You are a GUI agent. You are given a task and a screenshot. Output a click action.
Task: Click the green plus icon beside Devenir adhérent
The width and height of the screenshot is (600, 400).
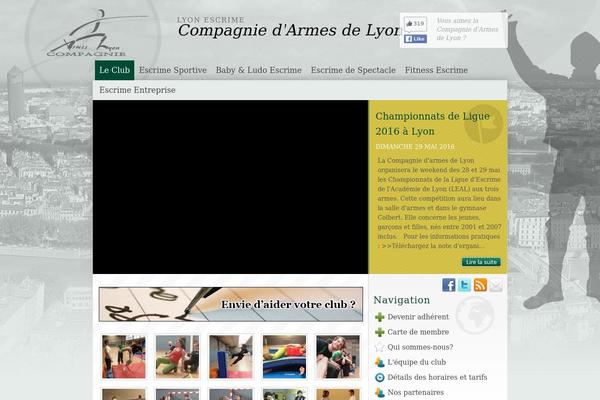click(380, 317)
